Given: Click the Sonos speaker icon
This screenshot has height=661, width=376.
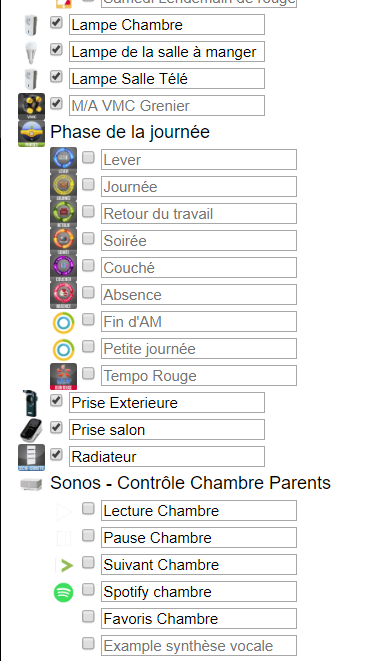Looking at the screenshot, I should 31,484.
